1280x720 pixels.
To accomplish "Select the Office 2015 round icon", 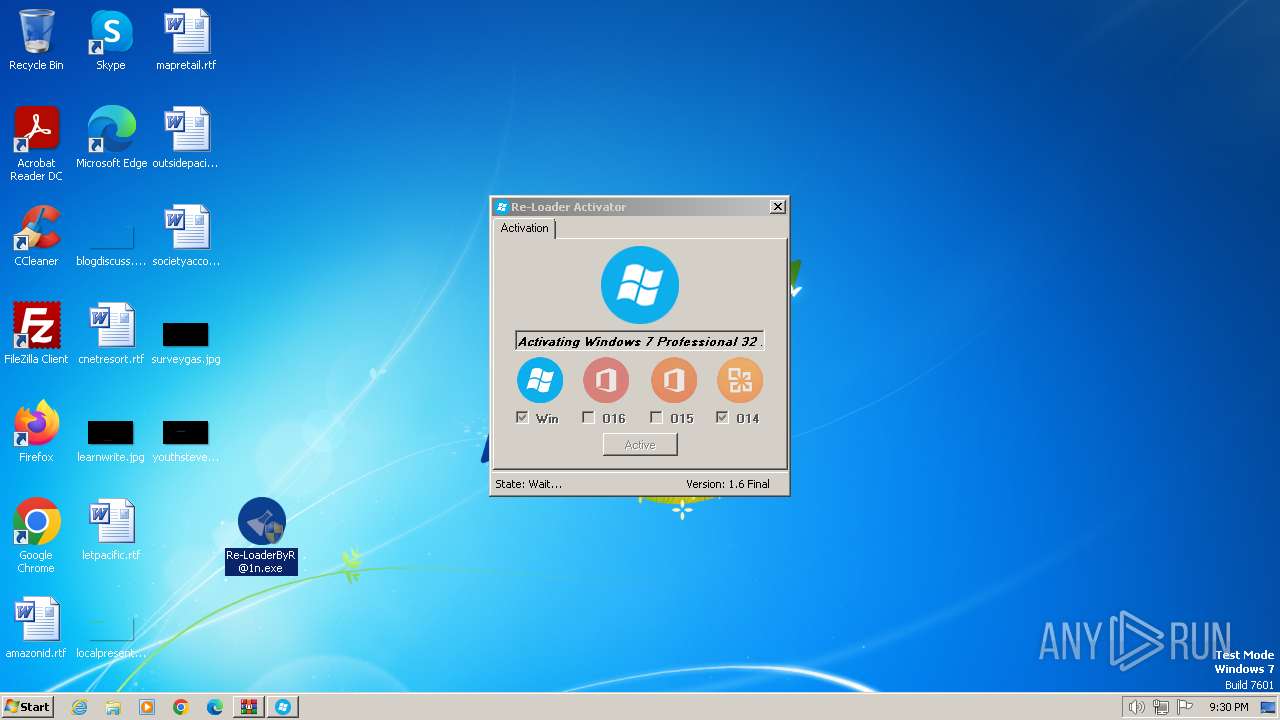I will pos(674,381).
